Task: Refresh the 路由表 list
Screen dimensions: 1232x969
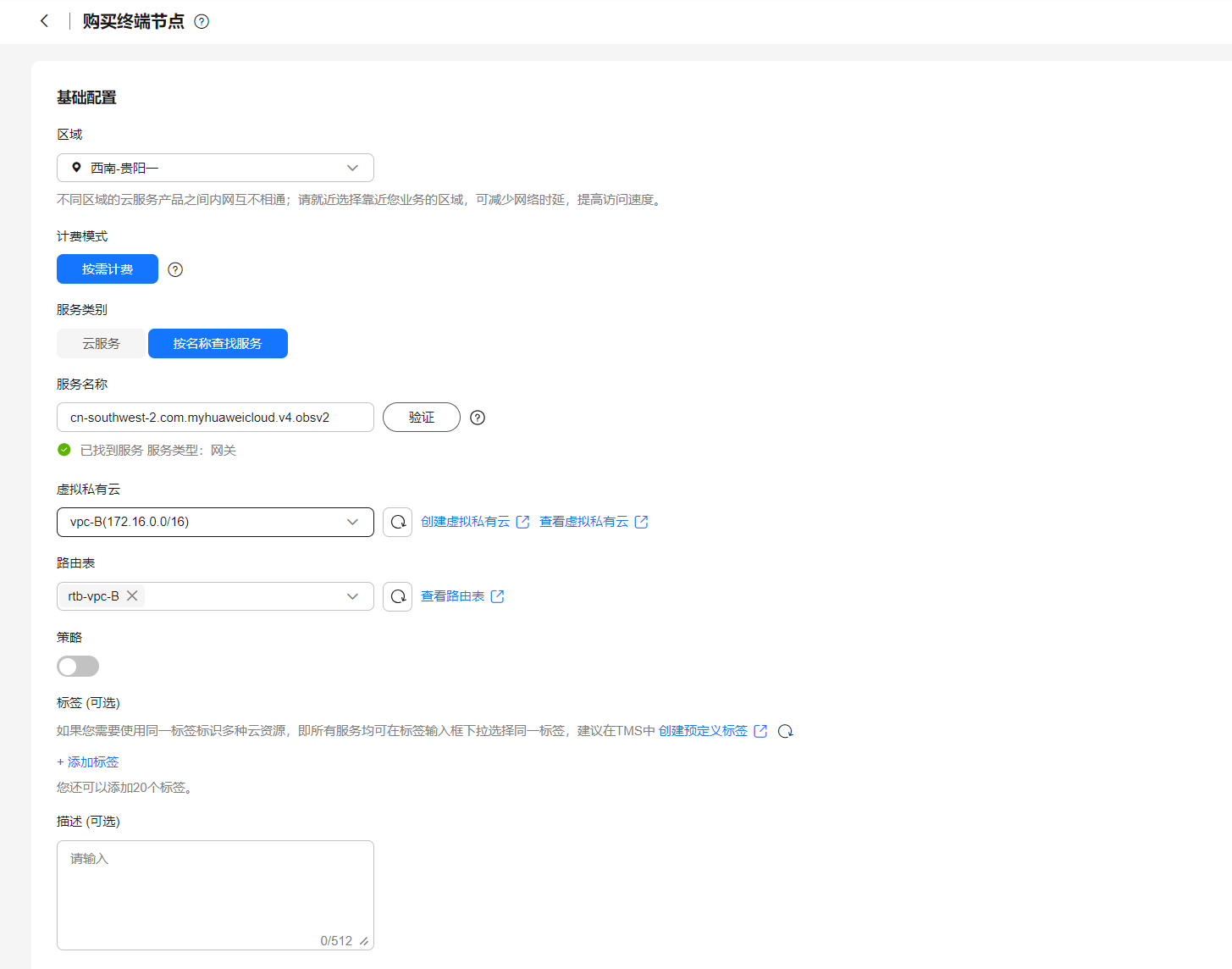Action: tap(398, 596)
